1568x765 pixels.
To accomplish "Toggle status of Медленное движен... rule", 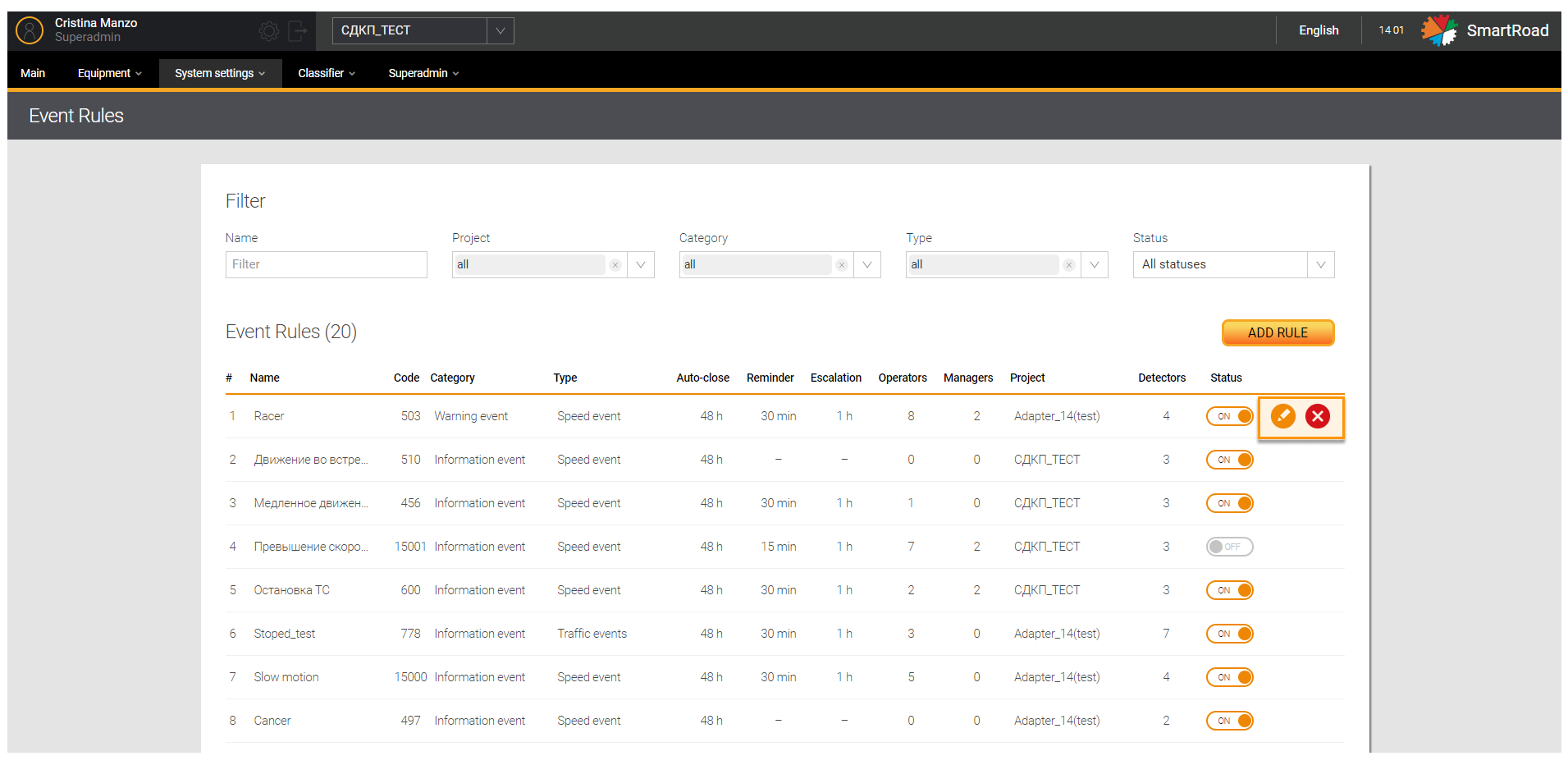I will click(x=1229, y=503).
